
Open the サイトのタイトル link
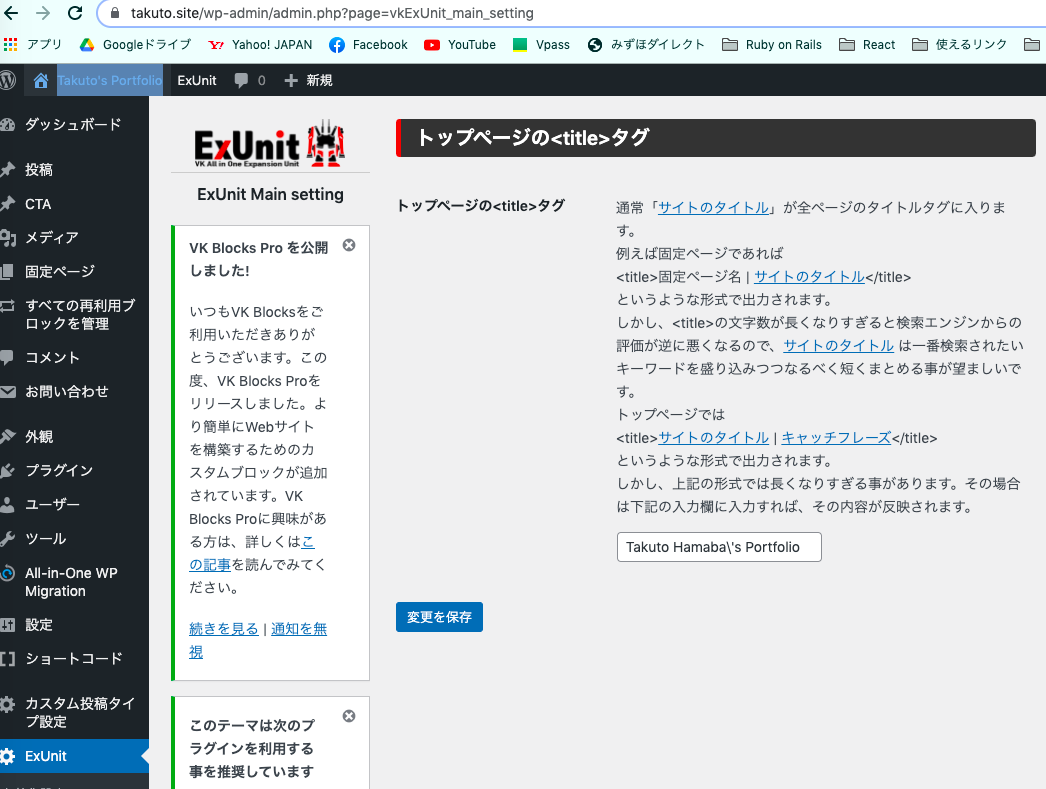pos(714,207)
